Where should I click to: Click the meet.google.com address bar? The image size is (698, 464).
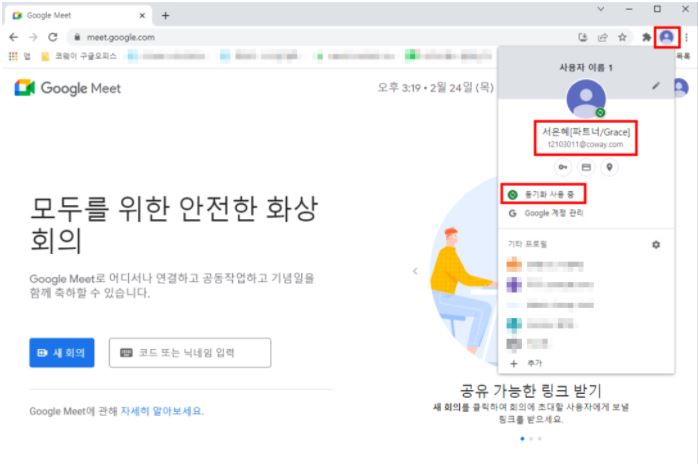pos(321,37)
